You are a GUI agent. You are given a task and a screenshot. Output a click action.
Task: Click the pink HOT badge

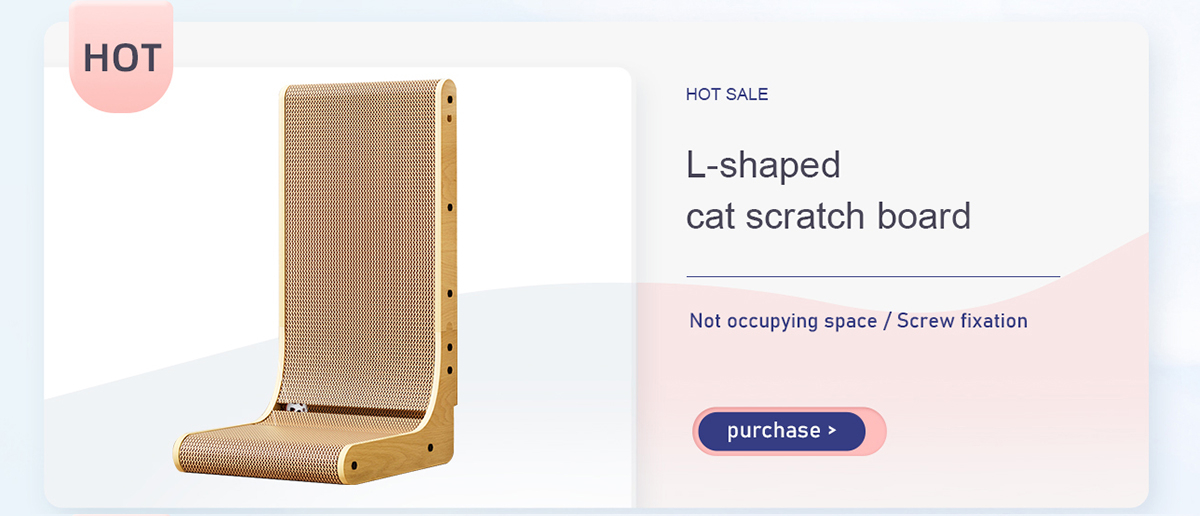121,56
